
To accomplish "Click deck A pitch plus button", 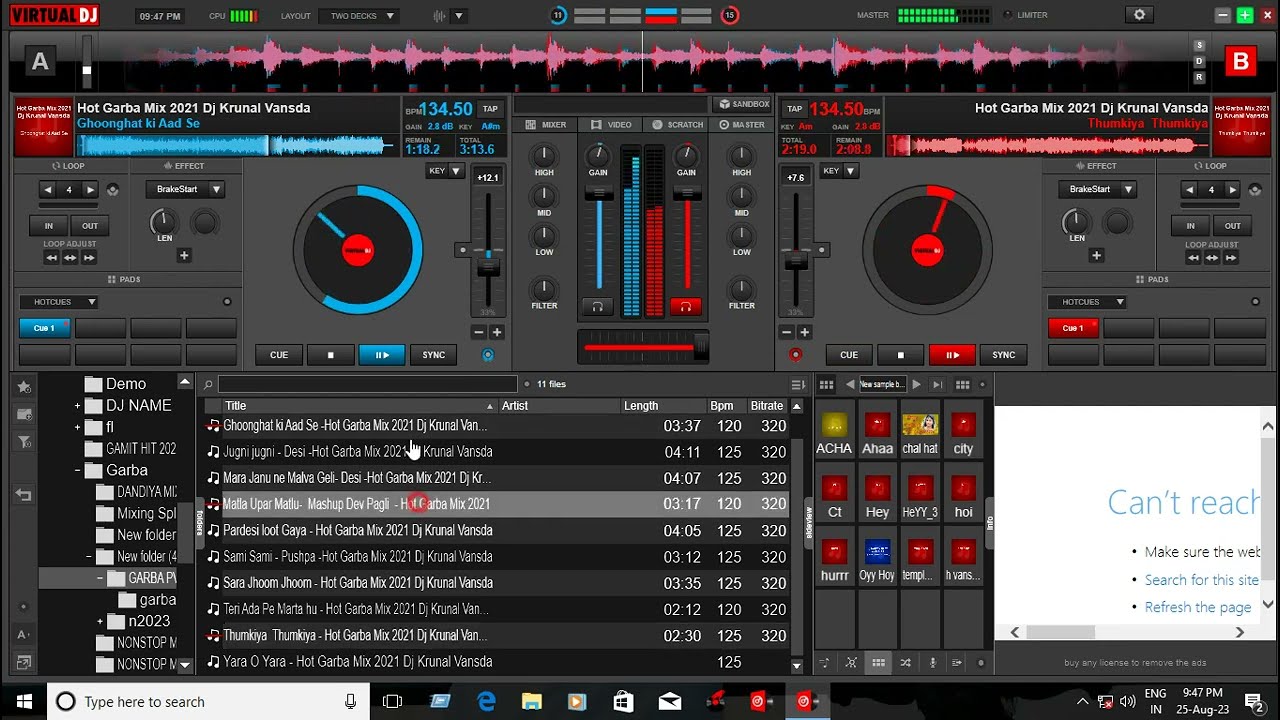I will tap(497, 332).
